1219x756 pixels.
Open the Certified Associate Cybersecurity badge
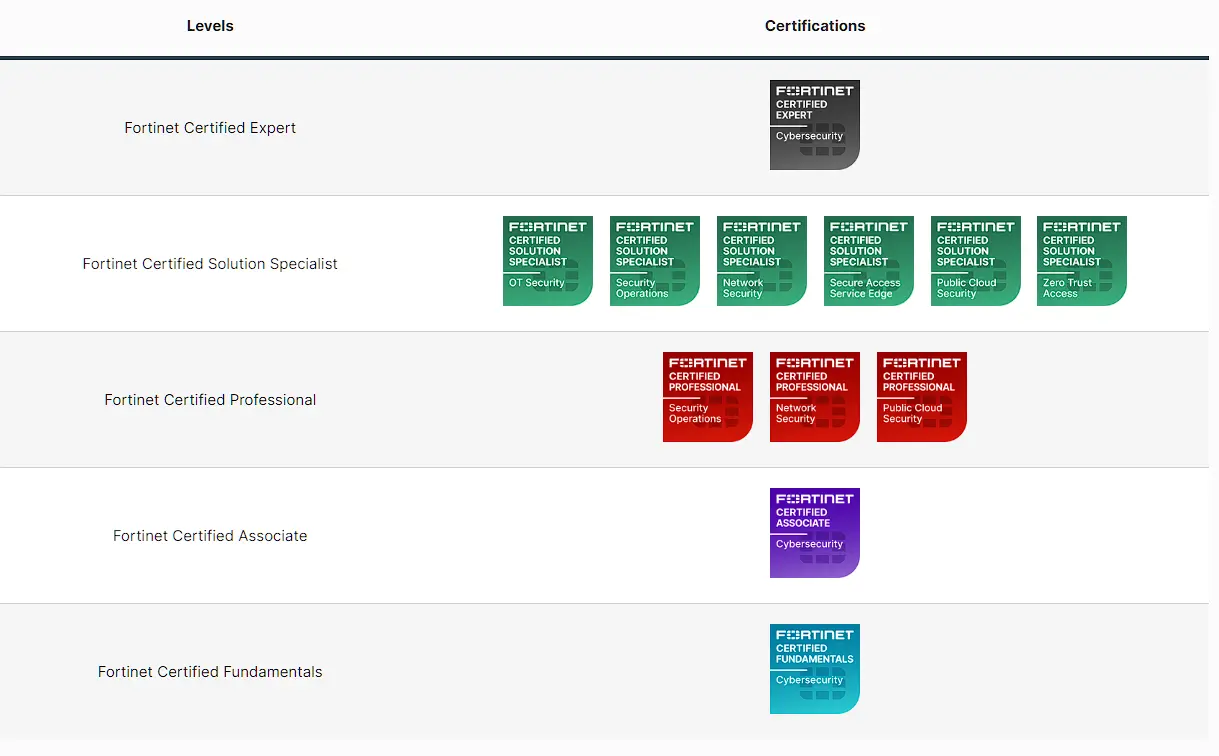pos(815,533)
